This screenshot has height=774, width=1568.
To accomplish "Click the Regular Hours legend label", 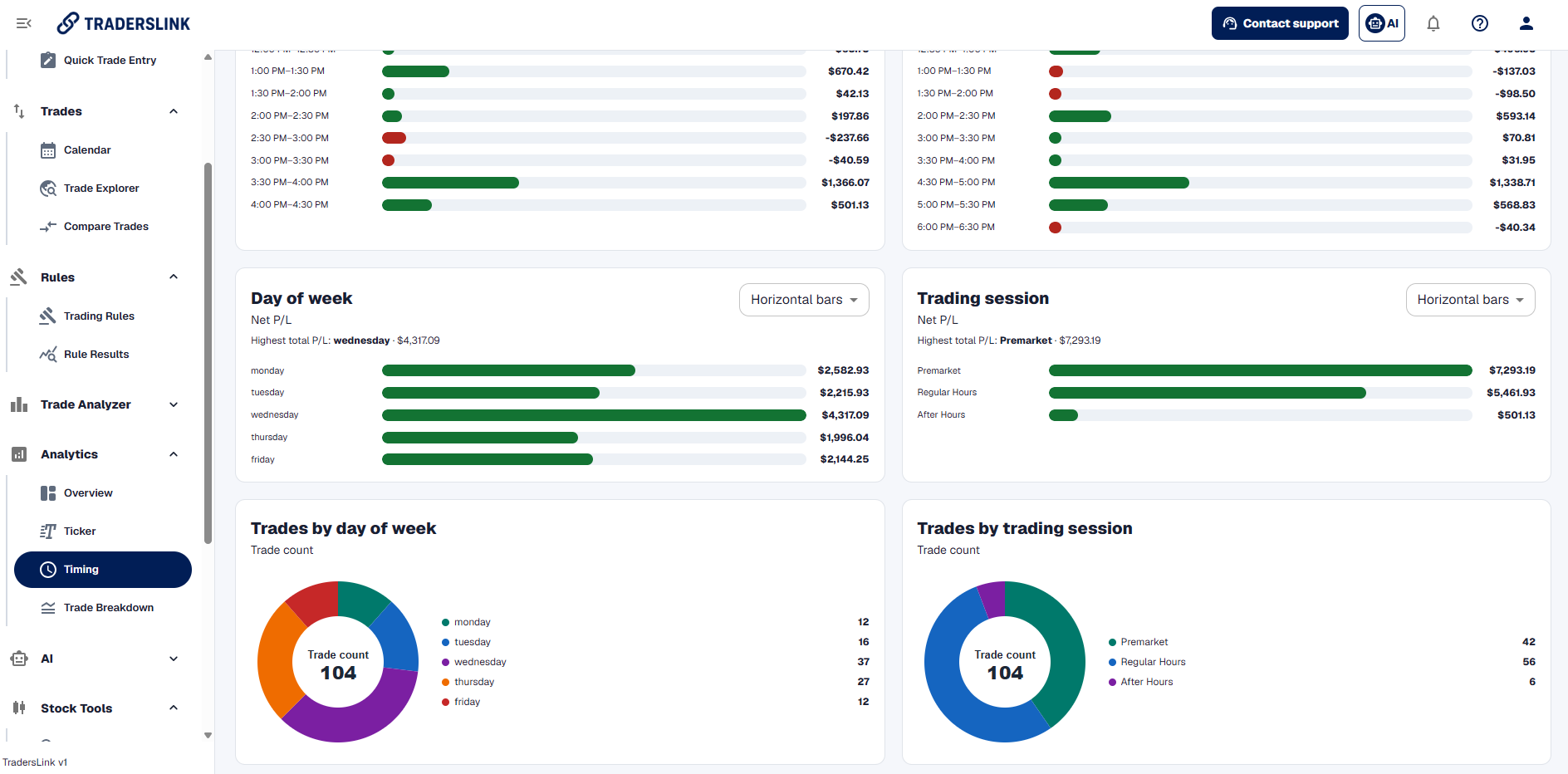I will tap(1153, 662).
